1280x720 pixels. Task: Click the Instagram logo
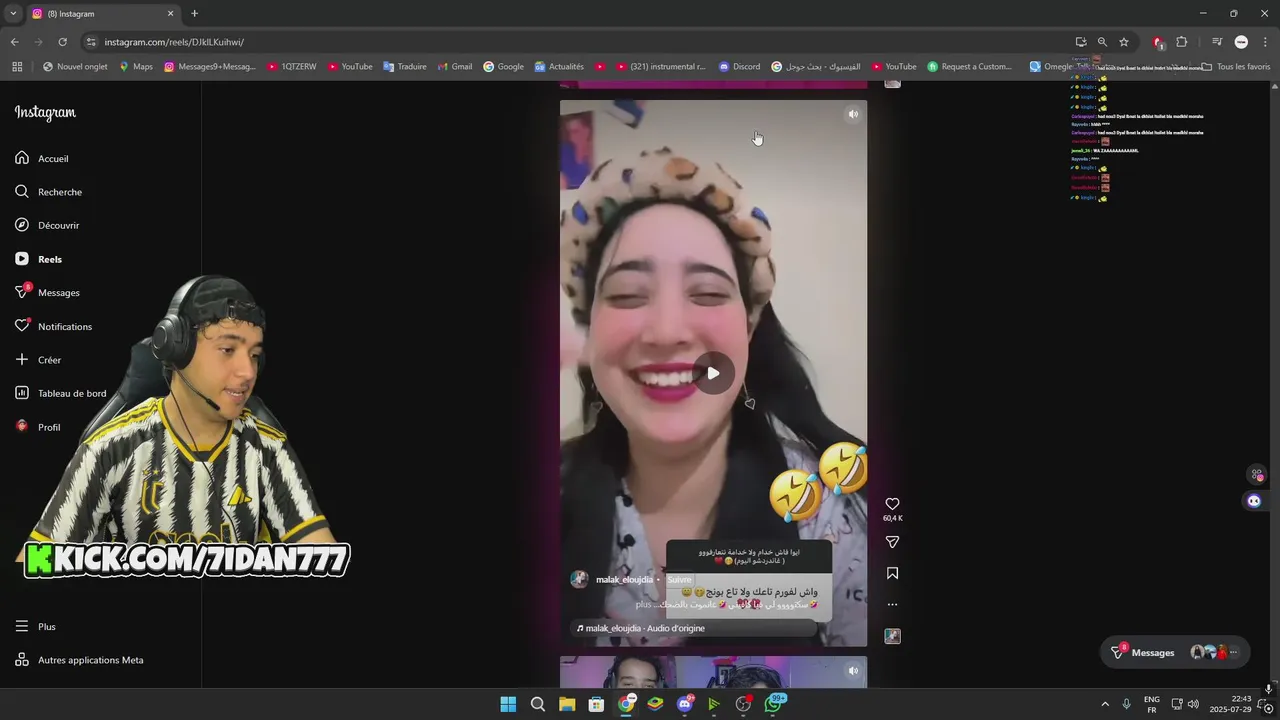coord(45,112)
